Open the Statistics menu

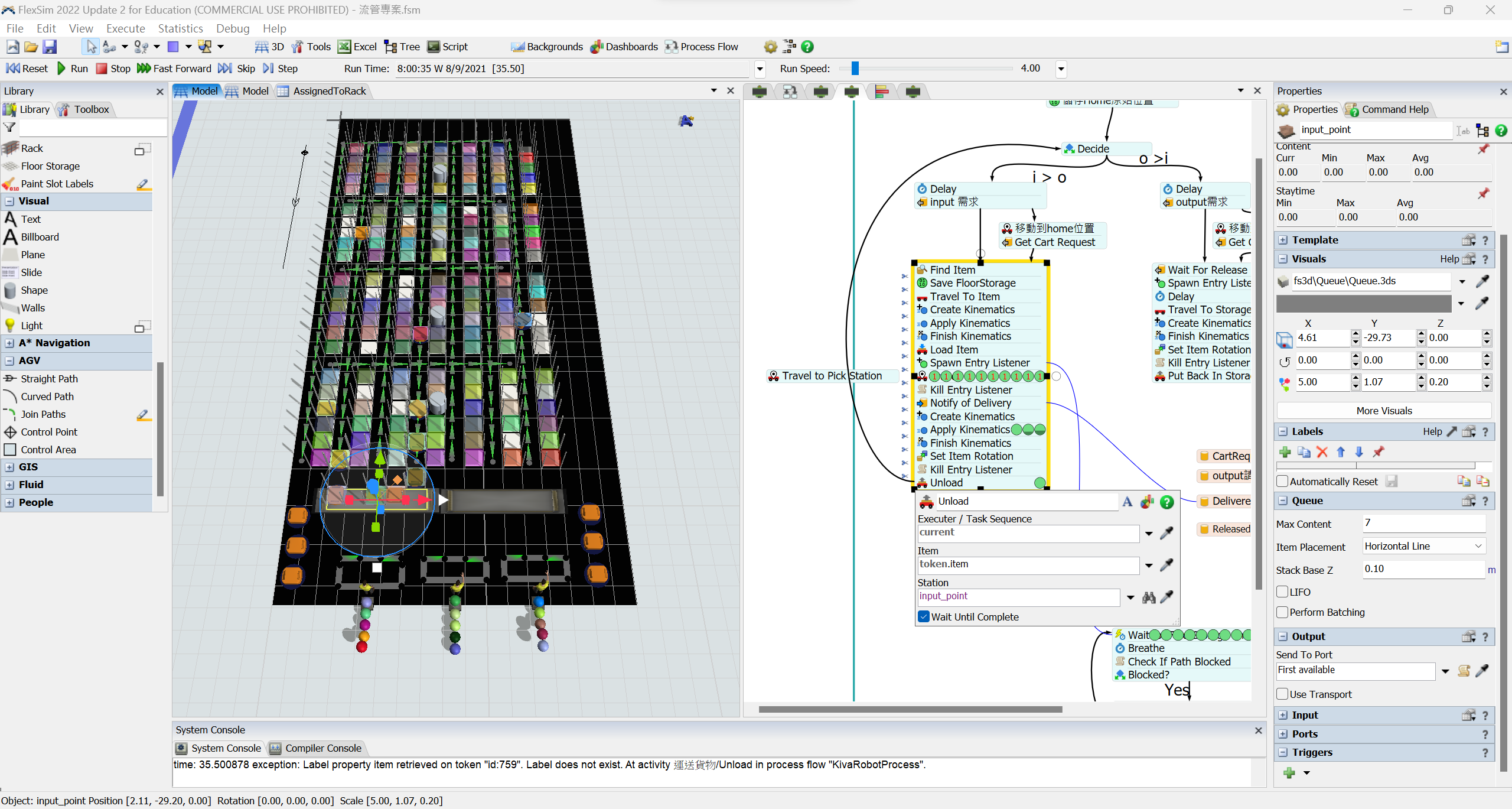coord(180,28)
